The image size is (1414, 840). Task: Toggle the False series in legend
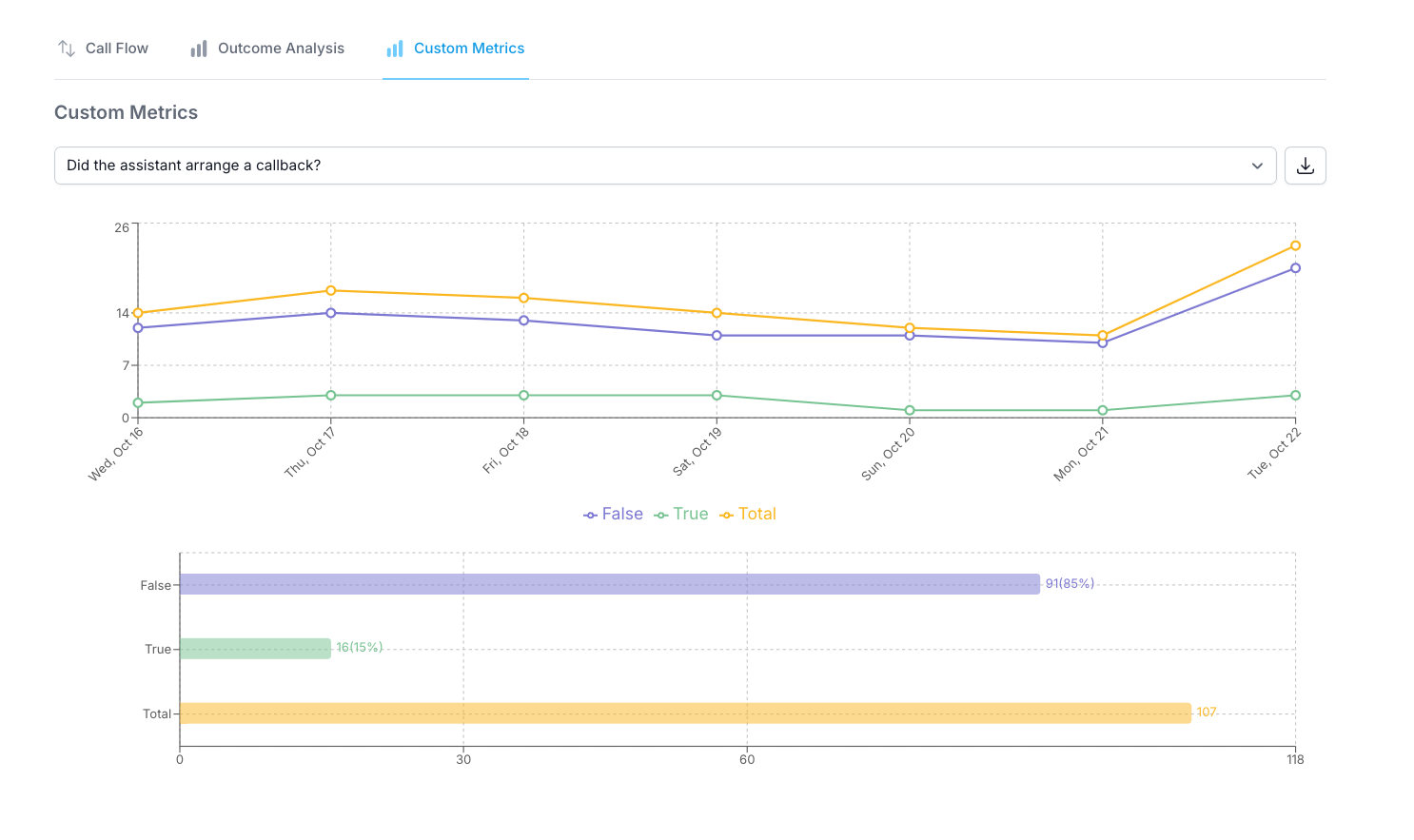(x=614, y=514)
